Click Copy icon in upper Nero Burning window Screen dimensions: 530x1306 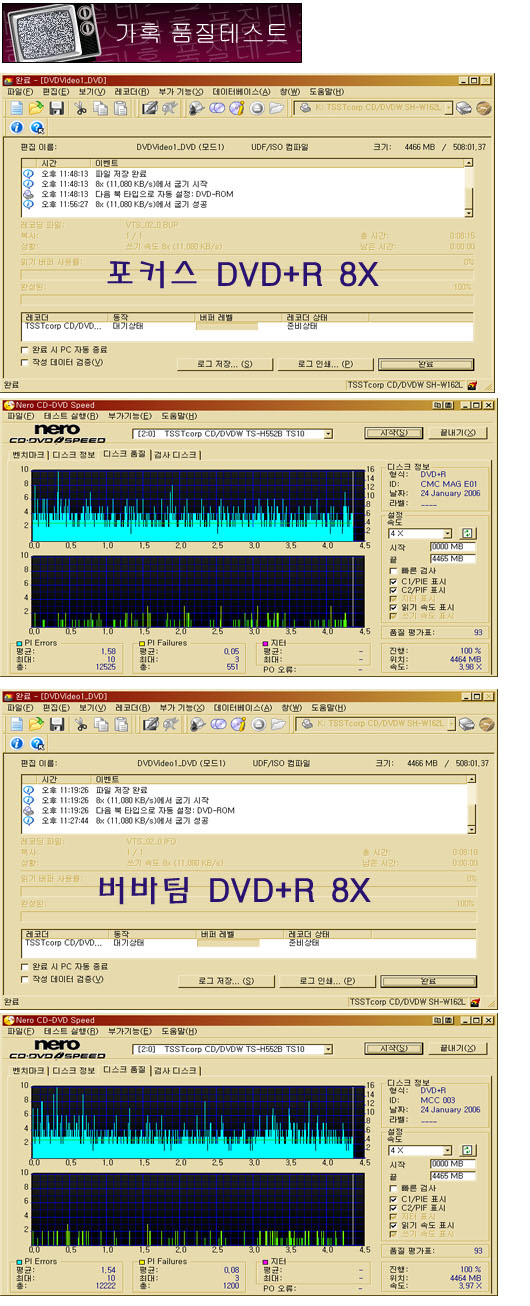tap(101, 107)
